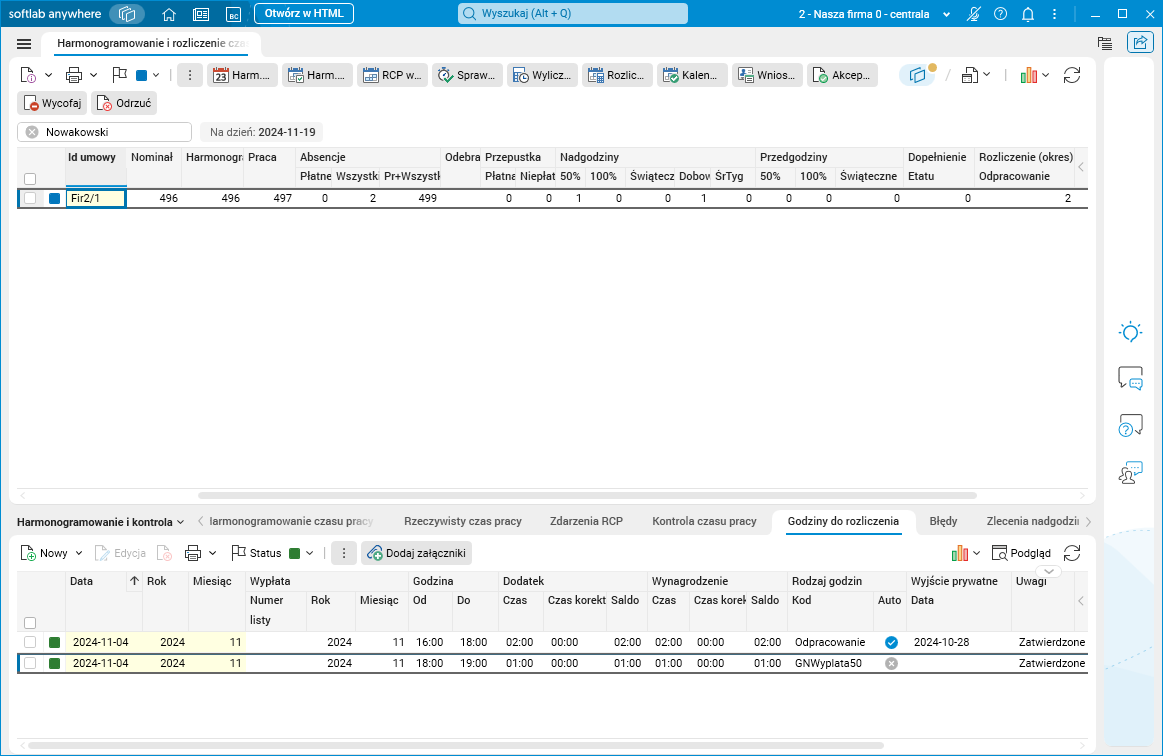
Task: Open the Kontrola czasu pracy tab
Action: pyautogui.click(x=704, y=521)
